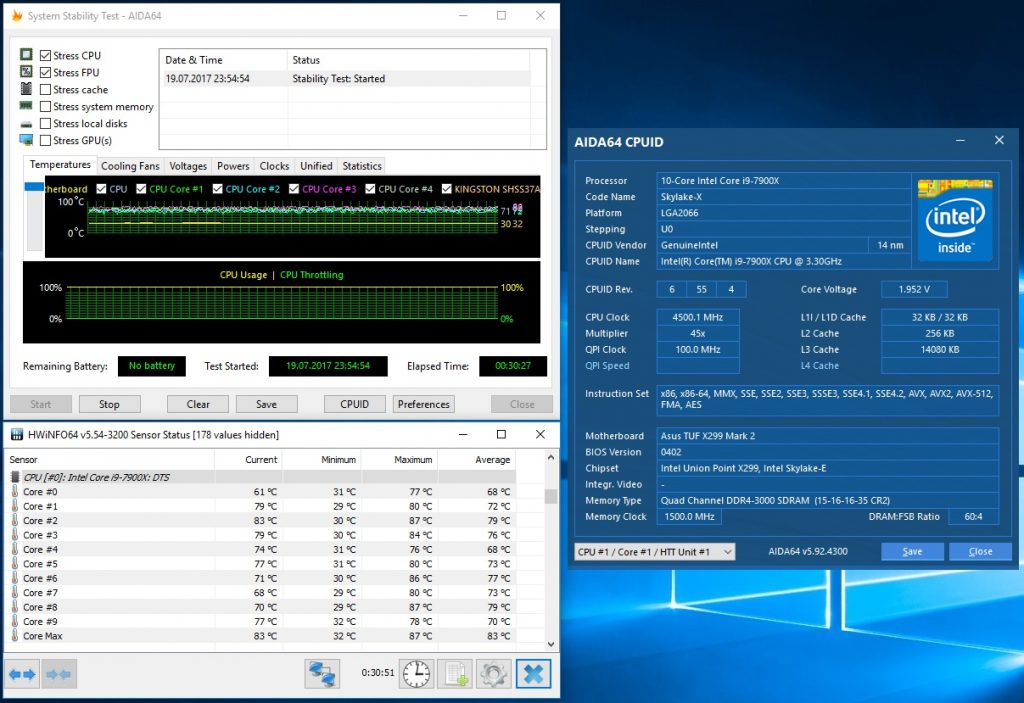Click the Core Voltage value 1.952 V

914,289
